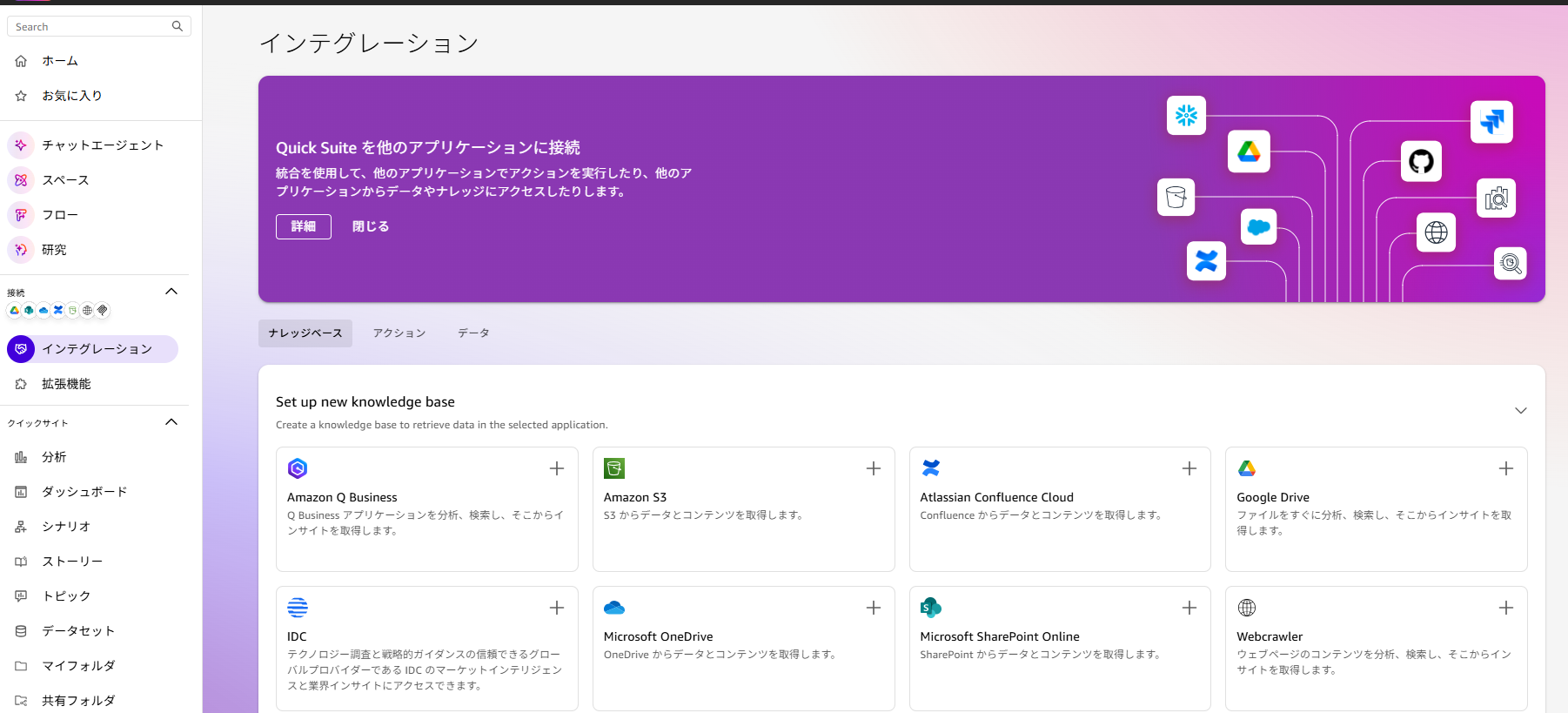Click the チャットエージェント sparkle icon
Viewport: 1568px width, 713px height.
tap(21, 145)
